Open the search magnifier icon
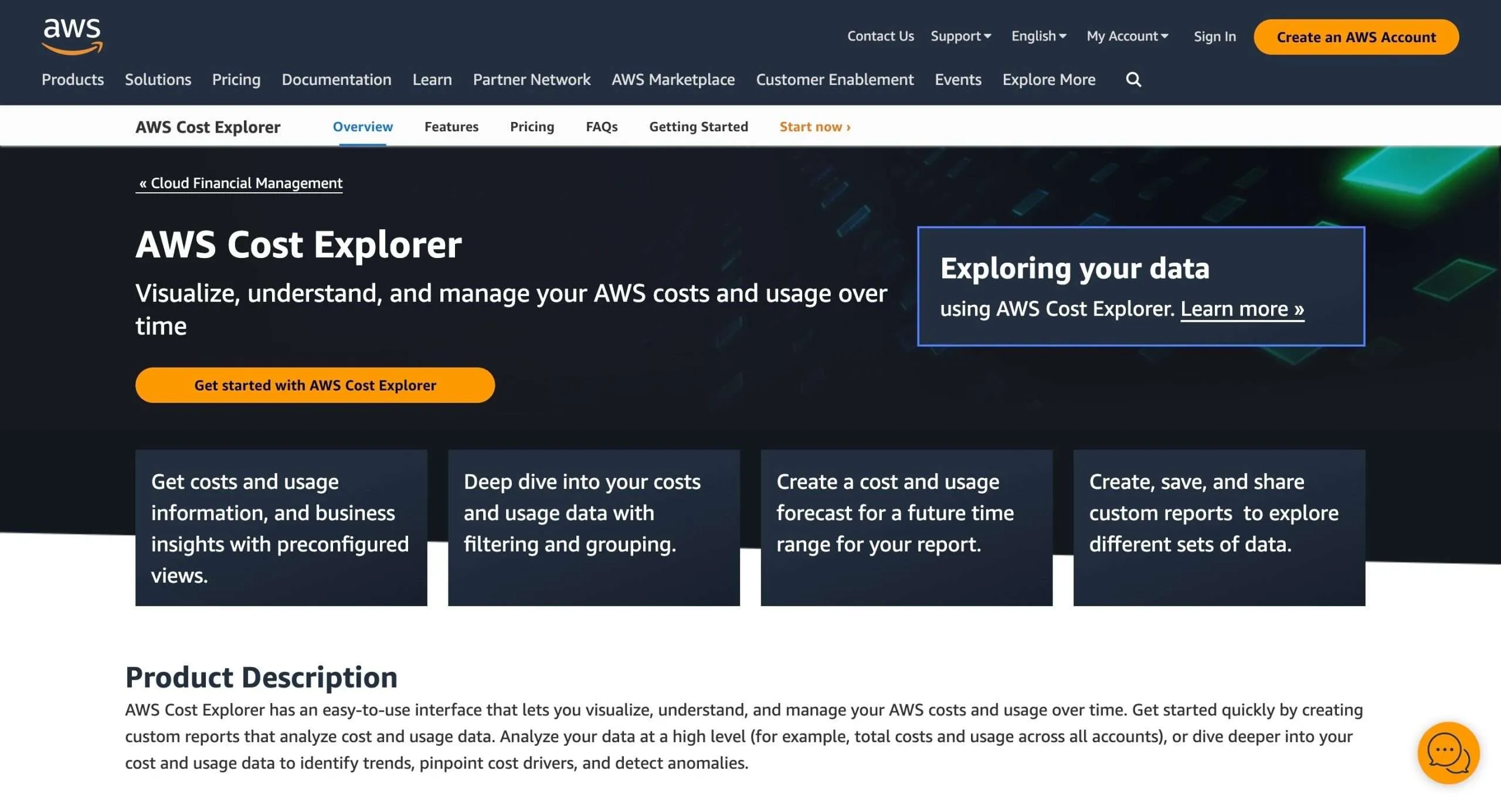The width and height of the screenshot is (1501, 812). [x=1133, y=80]
